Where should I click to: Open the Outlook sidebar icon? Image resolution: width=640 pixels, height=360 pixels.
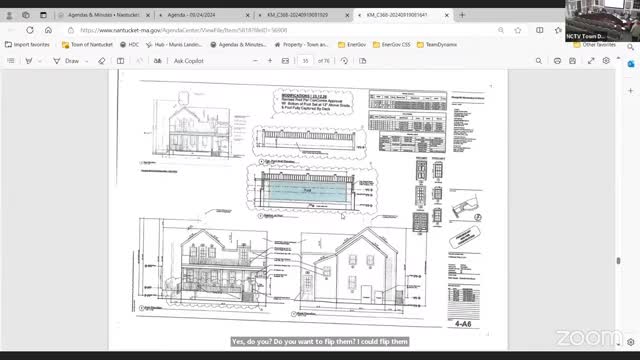point(631,64)
